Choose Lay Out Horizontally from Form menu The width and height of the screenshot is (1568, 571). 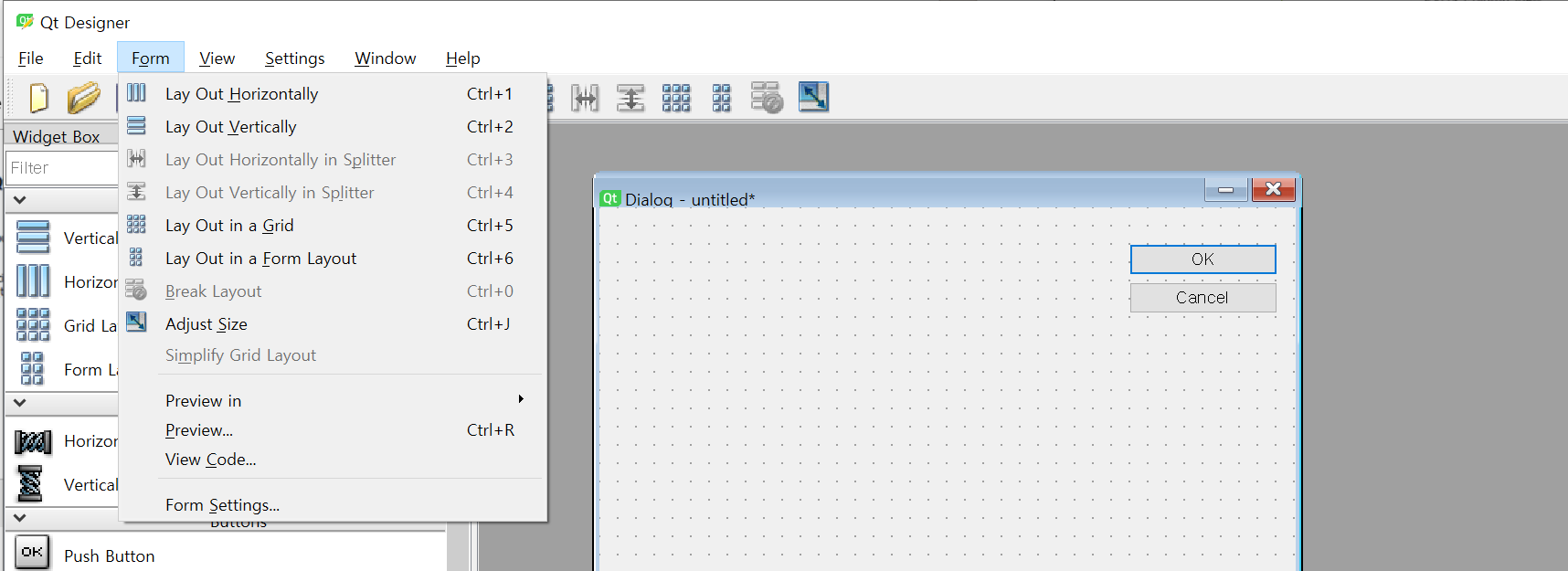(242, 94)
